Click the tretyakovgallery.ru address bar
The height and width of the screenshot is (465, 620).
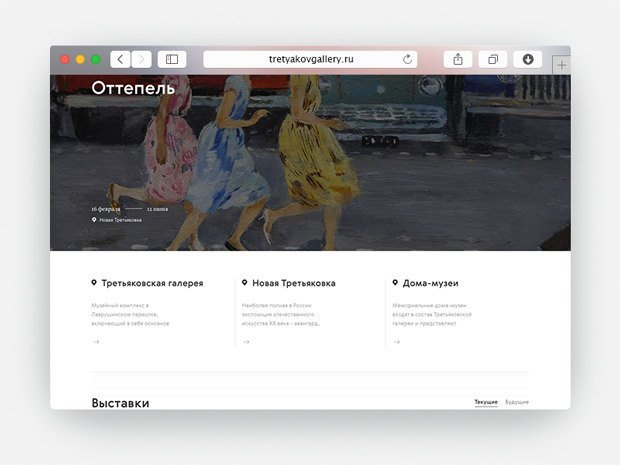coord(310,60)
